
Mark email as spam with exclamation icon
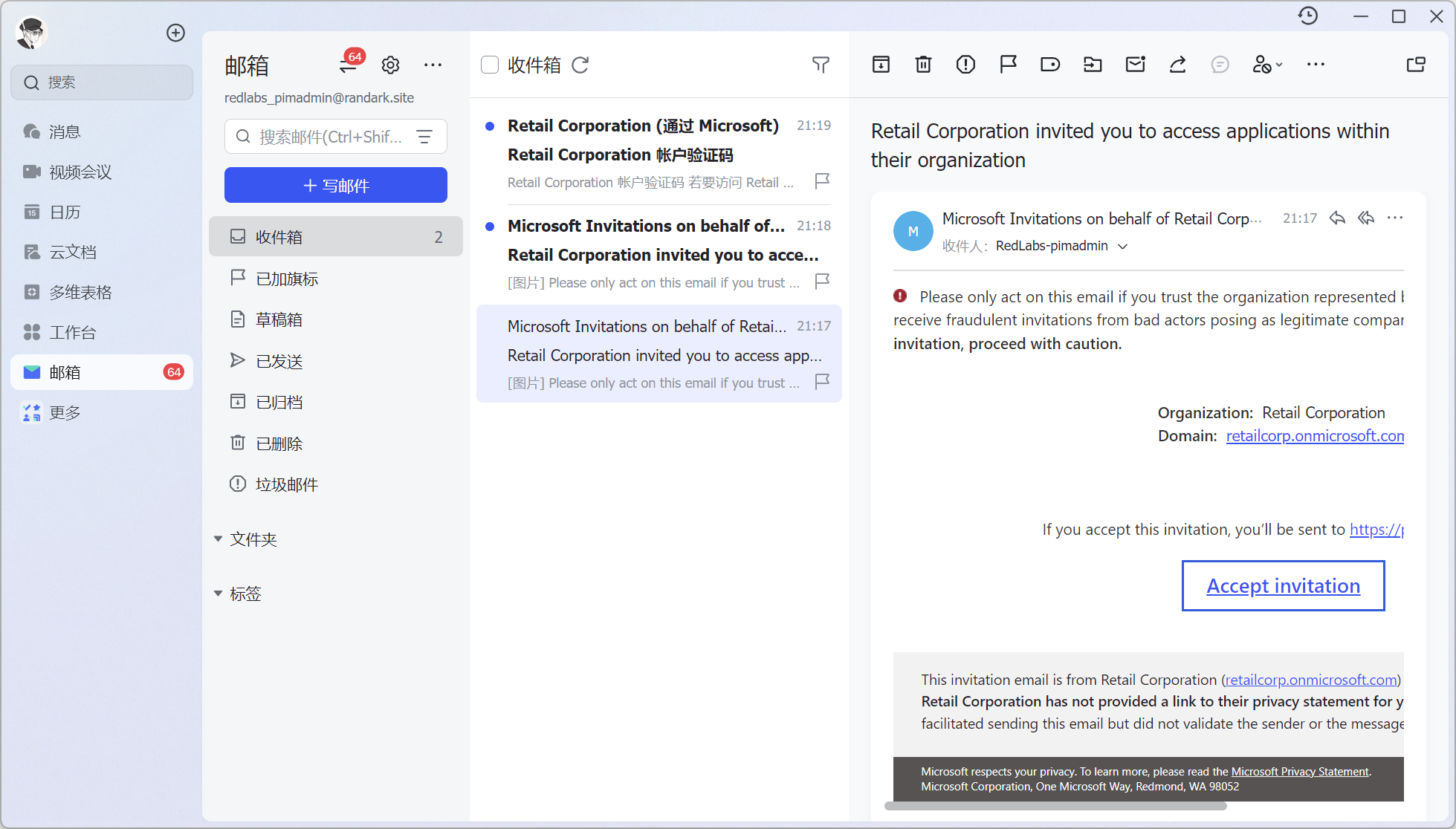[x=965, y=65]
